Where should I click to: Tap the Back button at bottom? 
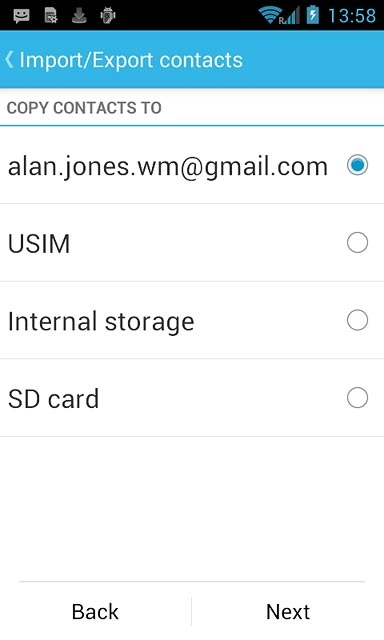click(95, 611)
